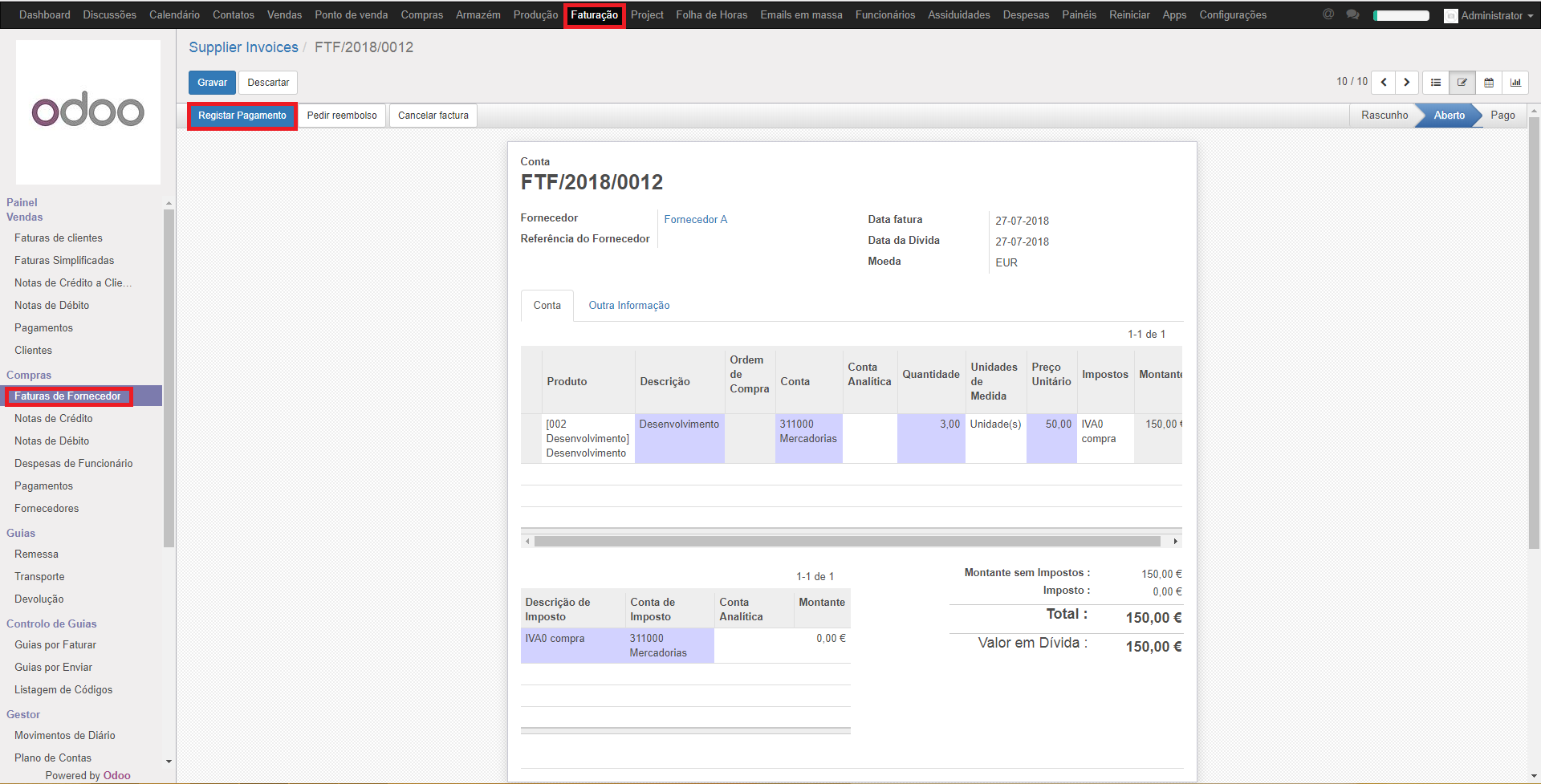Open the Administrator user dropdown

tap(1490, 15)
